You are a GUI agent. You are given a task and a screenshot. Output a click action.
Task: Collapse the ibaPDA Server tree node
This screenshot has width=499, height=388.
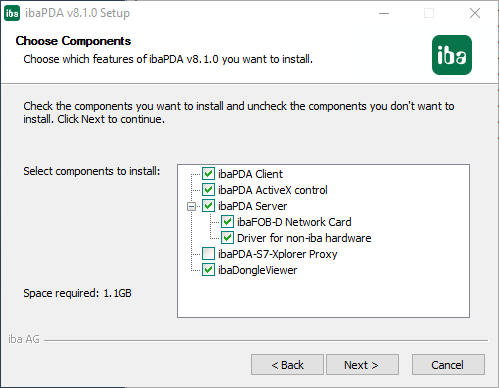pos(191,207)
